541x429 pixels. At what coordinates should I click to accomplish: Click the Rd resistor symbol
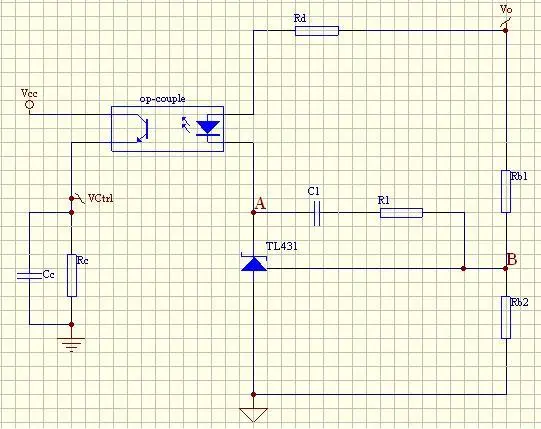317,31
